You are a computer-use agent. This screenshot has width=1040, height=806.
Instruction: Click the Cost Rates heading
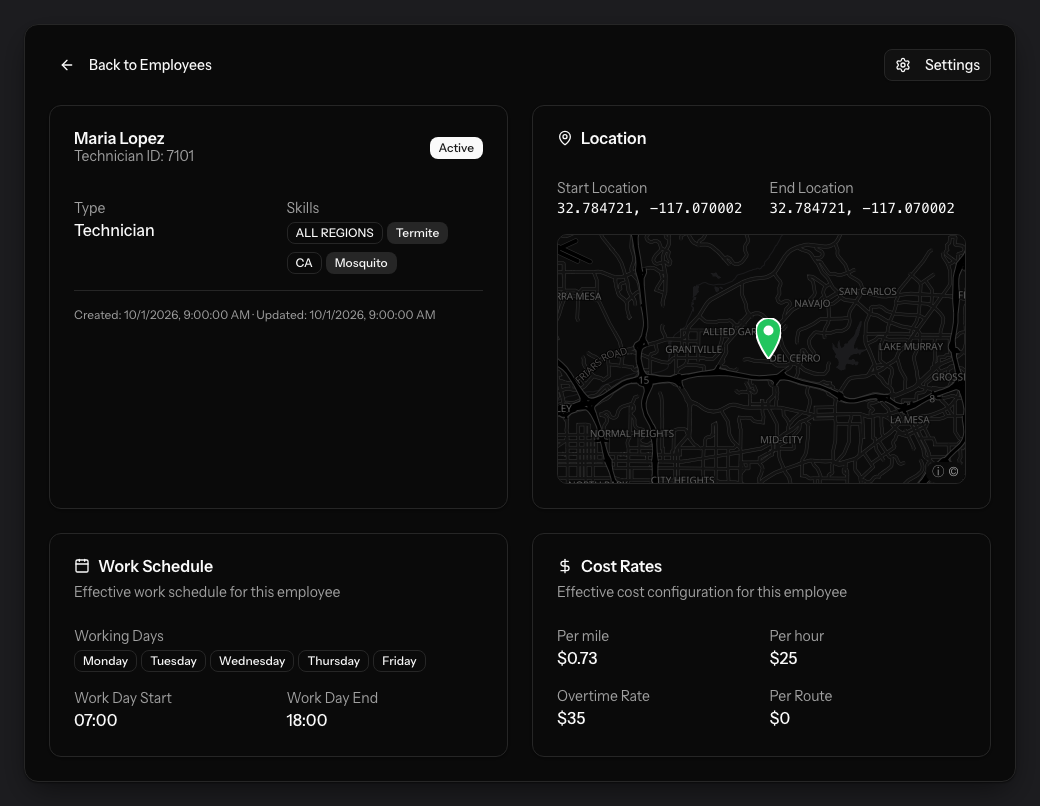[621, 566]
